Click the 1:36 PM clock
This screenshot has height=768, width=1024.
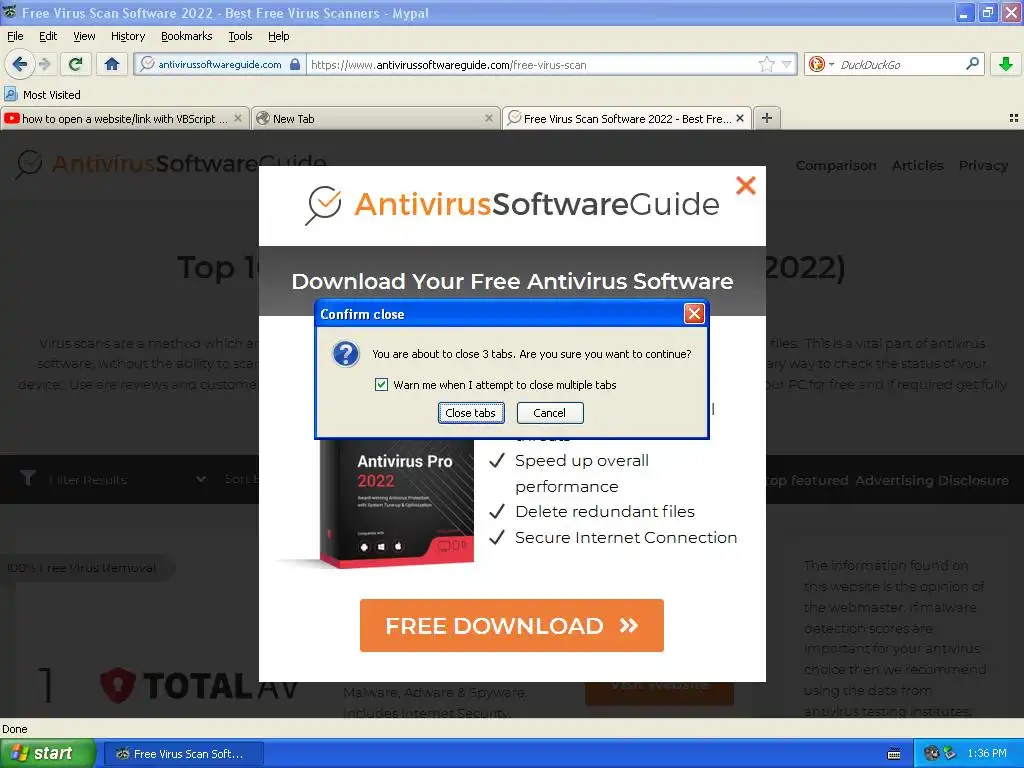pyautogui.click(x=987, y=753)
